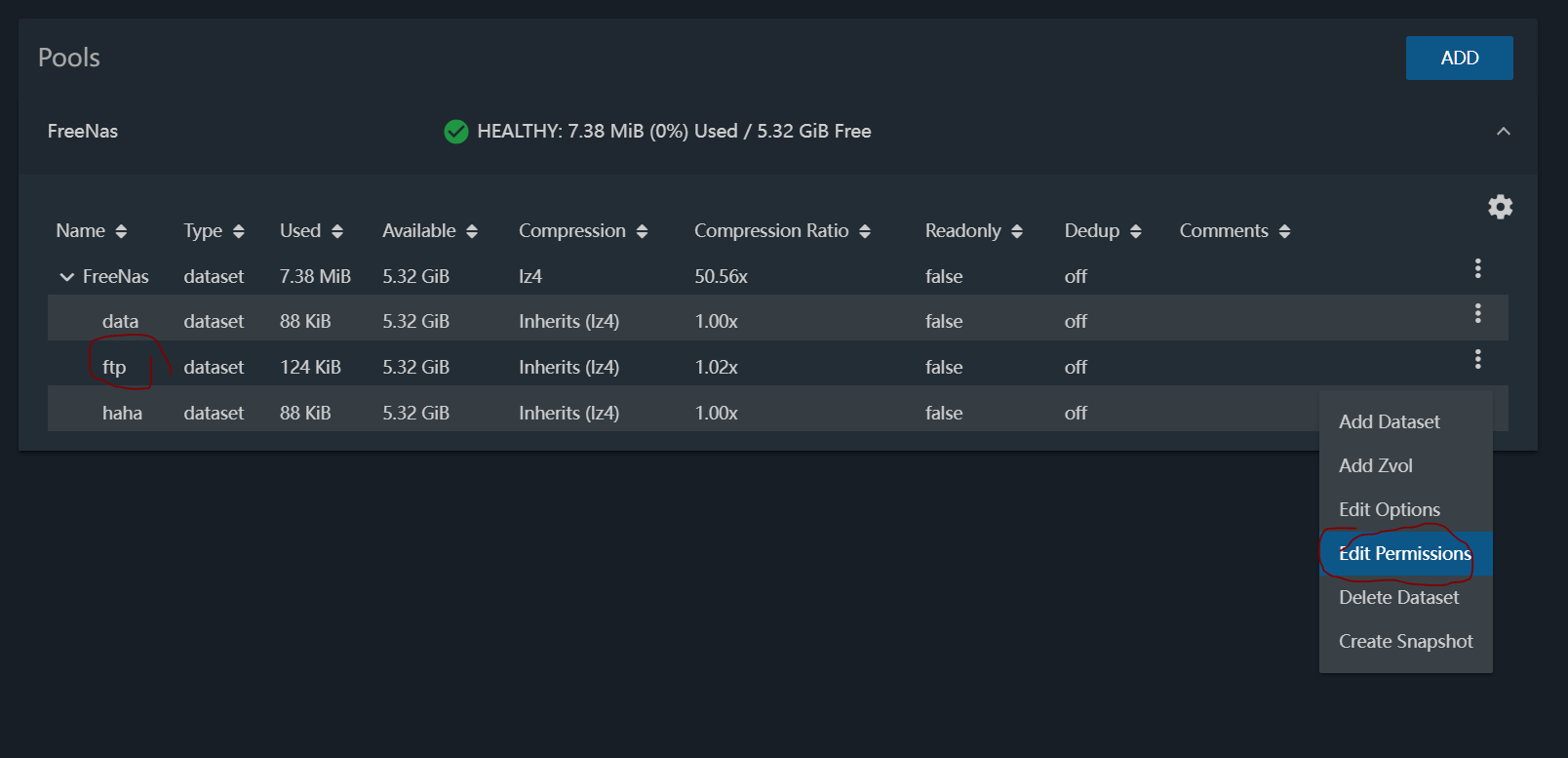The height and width of the screenshot is (758, 1568).
Task: Open the three-dot menu for FreeNas row
Action: pyautogui.click(x=1478, y=268)
